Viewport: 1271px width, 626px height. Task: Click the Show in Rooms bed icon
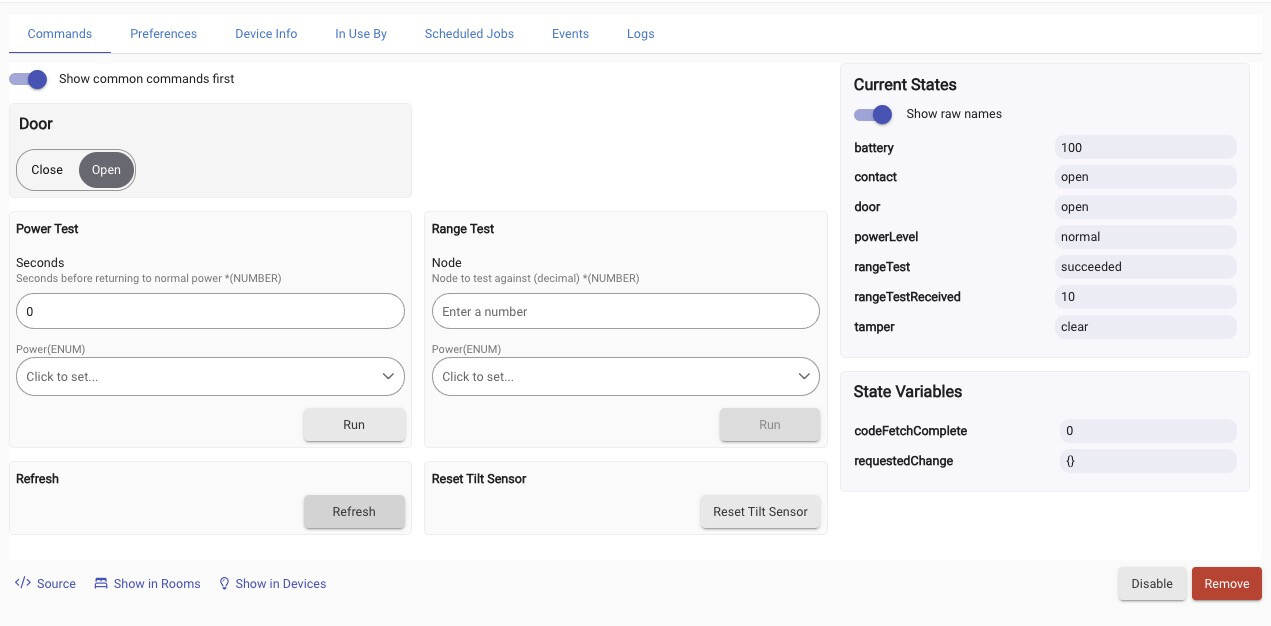pyautogui.click(x=101, y=583)
